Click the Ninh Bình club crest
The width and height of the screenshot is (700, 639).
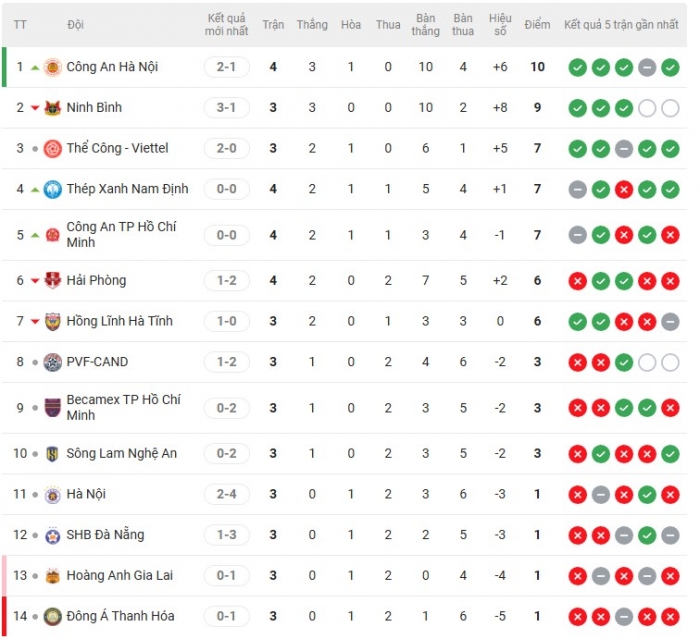(x=53, y=108)
